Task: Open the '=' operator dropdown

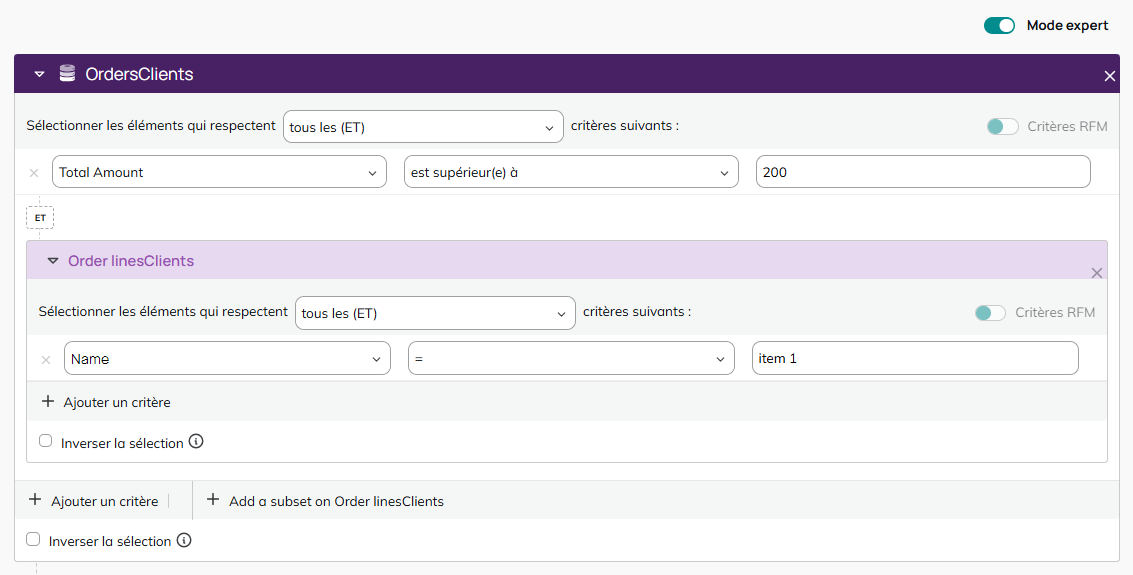Action: pos(571,358)
